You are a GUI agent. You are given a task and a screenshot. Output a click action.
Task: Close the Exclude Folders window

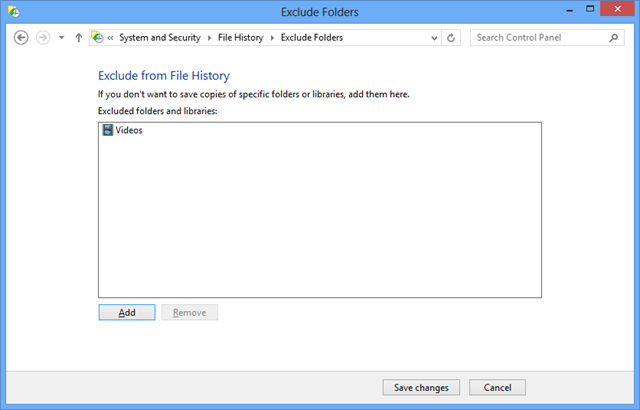[617, 12]
